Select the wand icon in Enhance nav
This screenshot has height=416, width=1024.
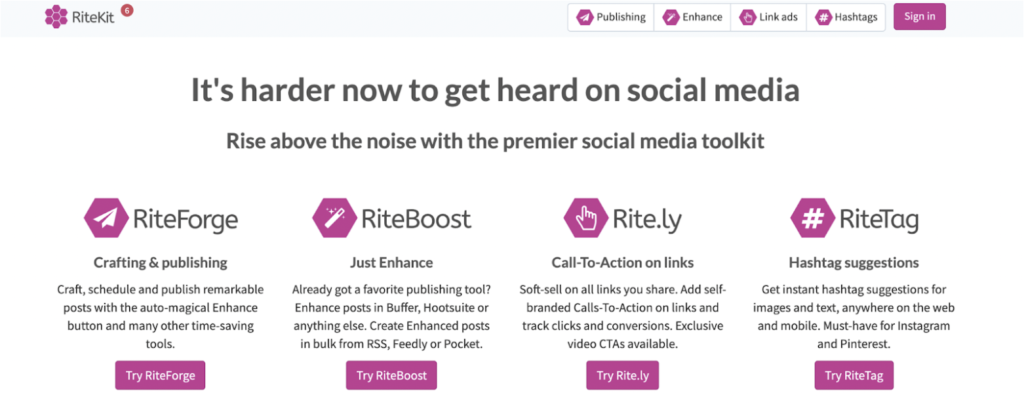pyautogui.click(x=671, y=18)
